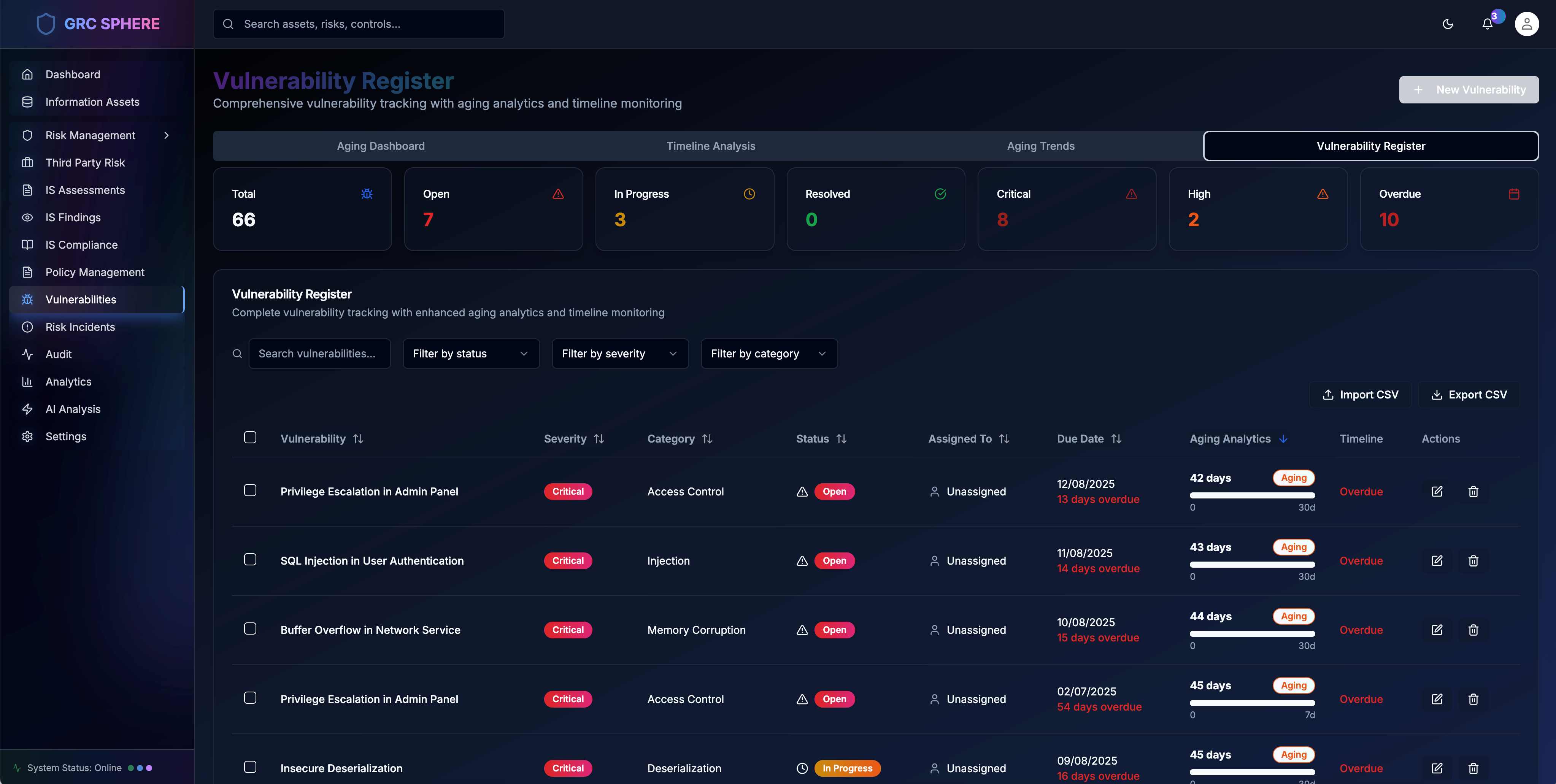Image resolution: width=1556 pixels, height=784 pixels.
Task: Tick the Insecure Deserialization checkbox
Action: point(250,767)
